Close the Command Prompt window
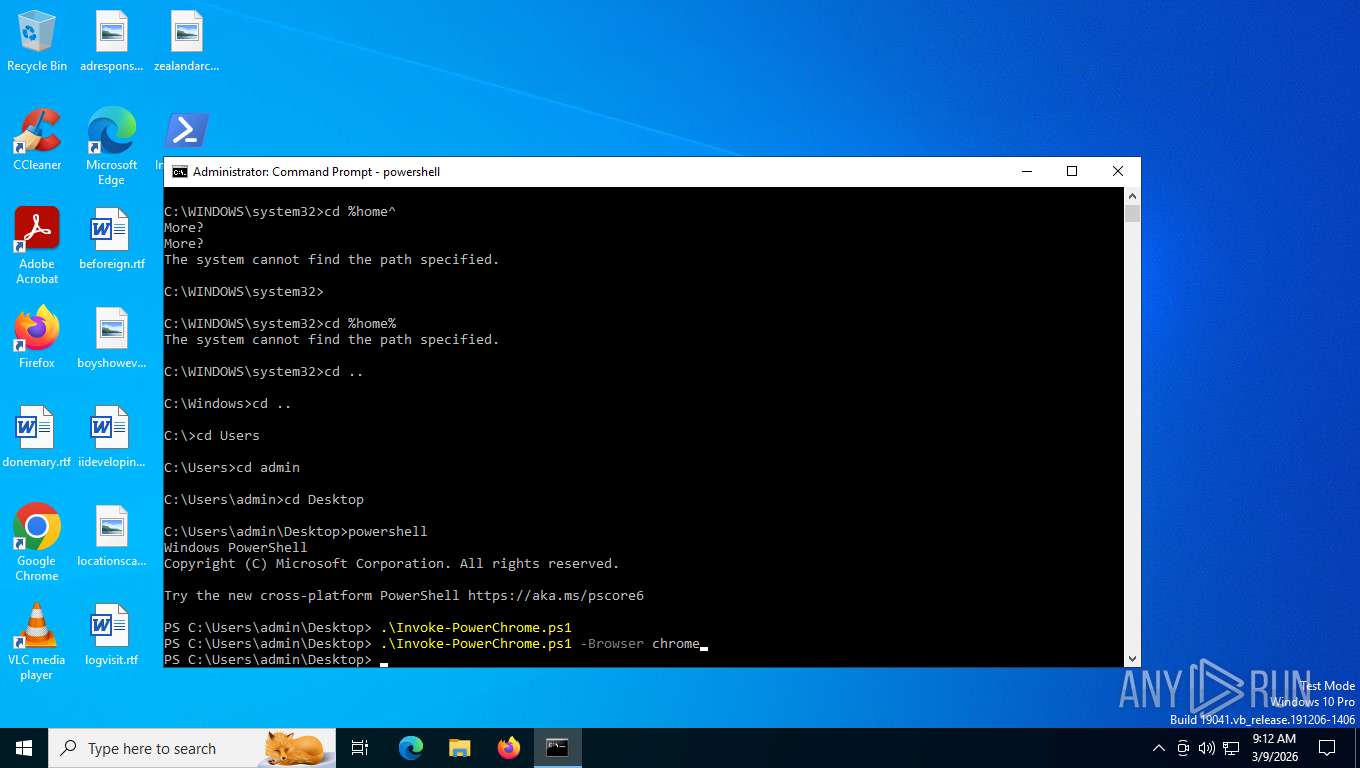This screenshot has height=768, width=1360. [1118, 172]
